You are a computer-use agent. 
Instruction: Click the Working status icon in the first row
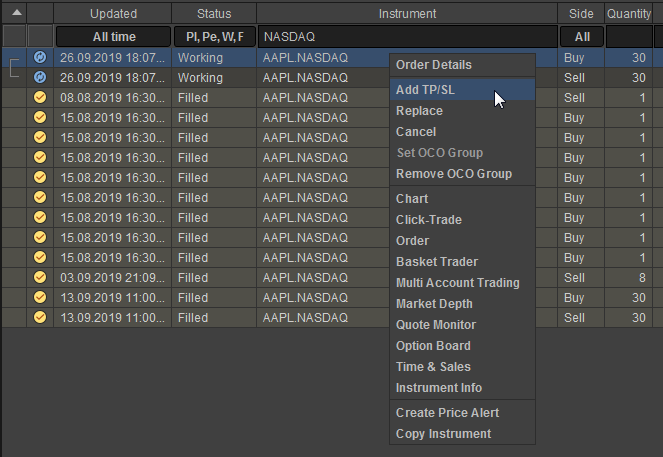click(40, 58)
